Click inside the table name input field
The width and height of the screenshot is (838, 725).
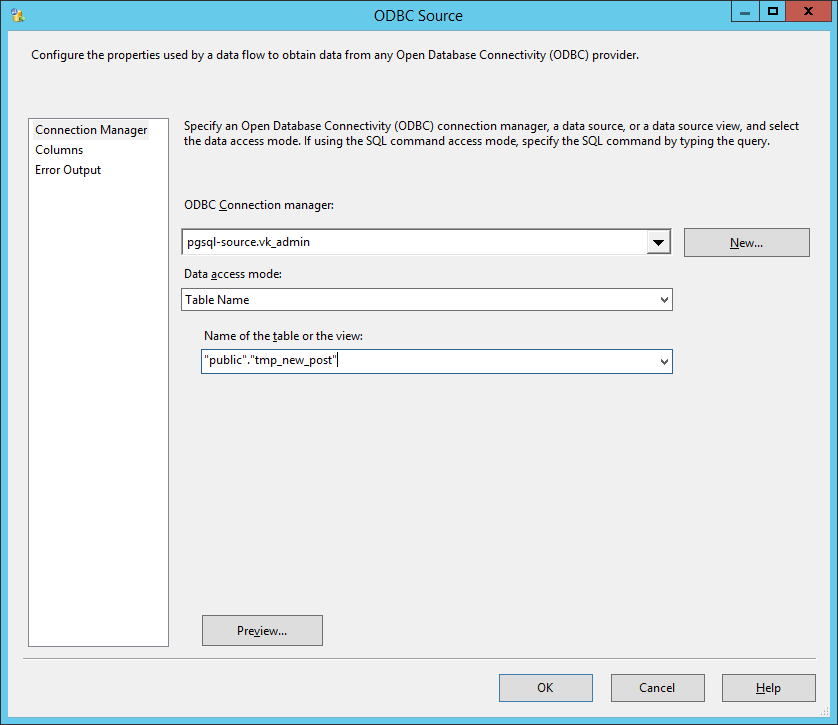click(420, 361)
